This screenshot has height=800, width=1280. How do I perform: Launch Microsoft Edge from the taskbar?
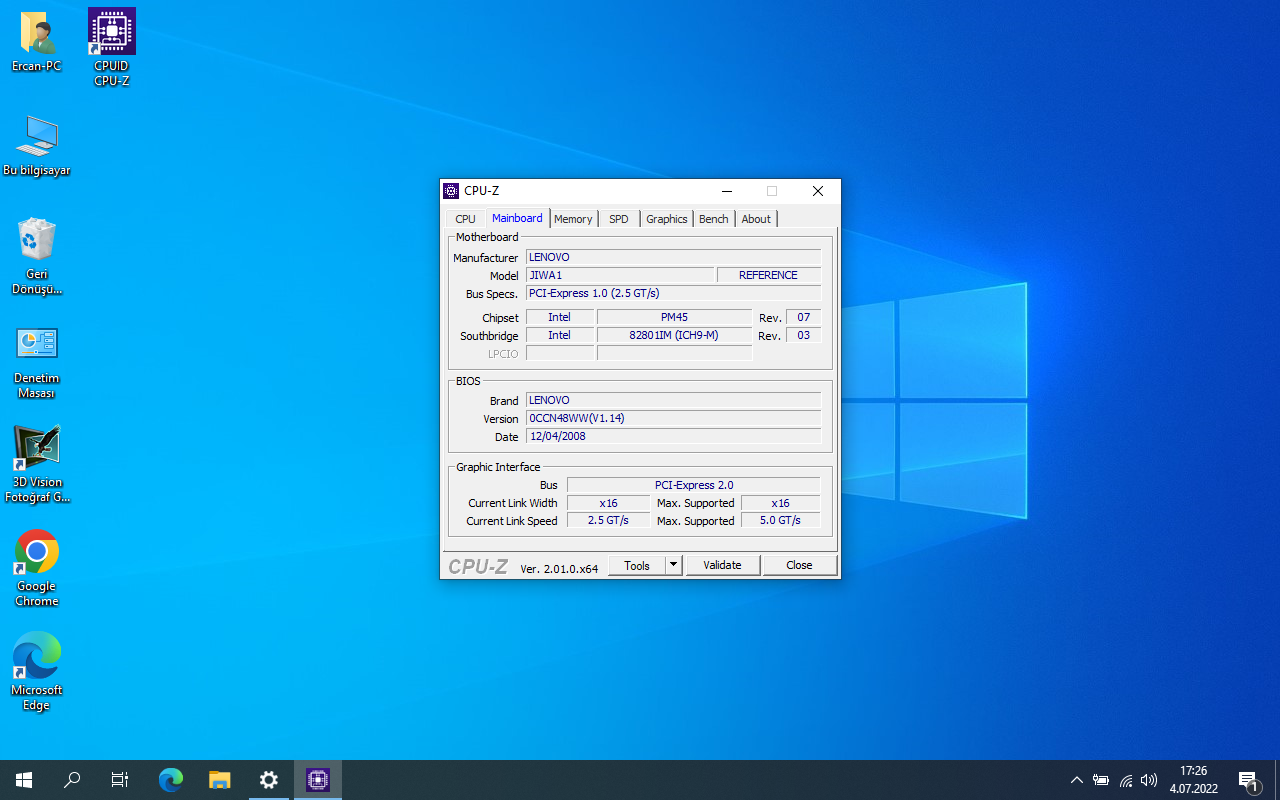pos(171,780)
